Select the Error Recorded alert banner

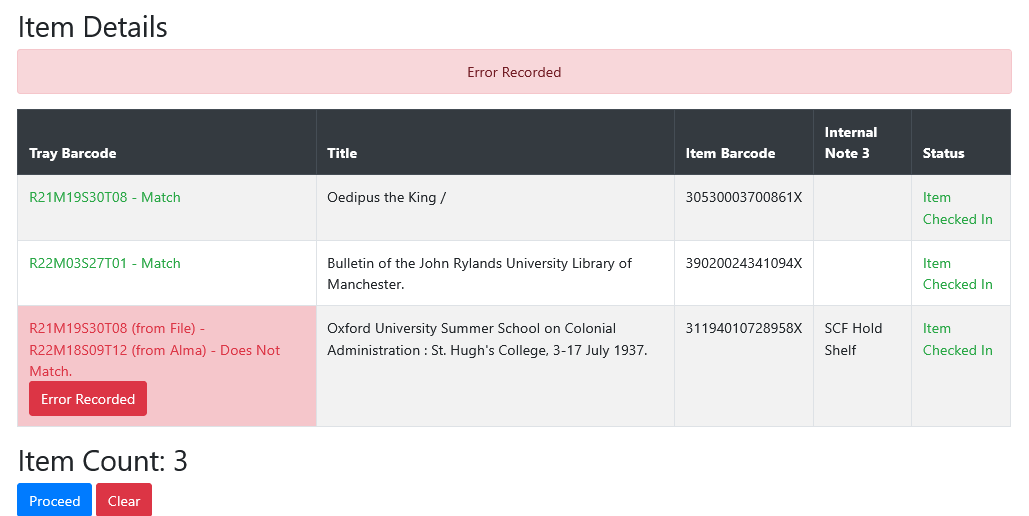(x=514, y=72)
